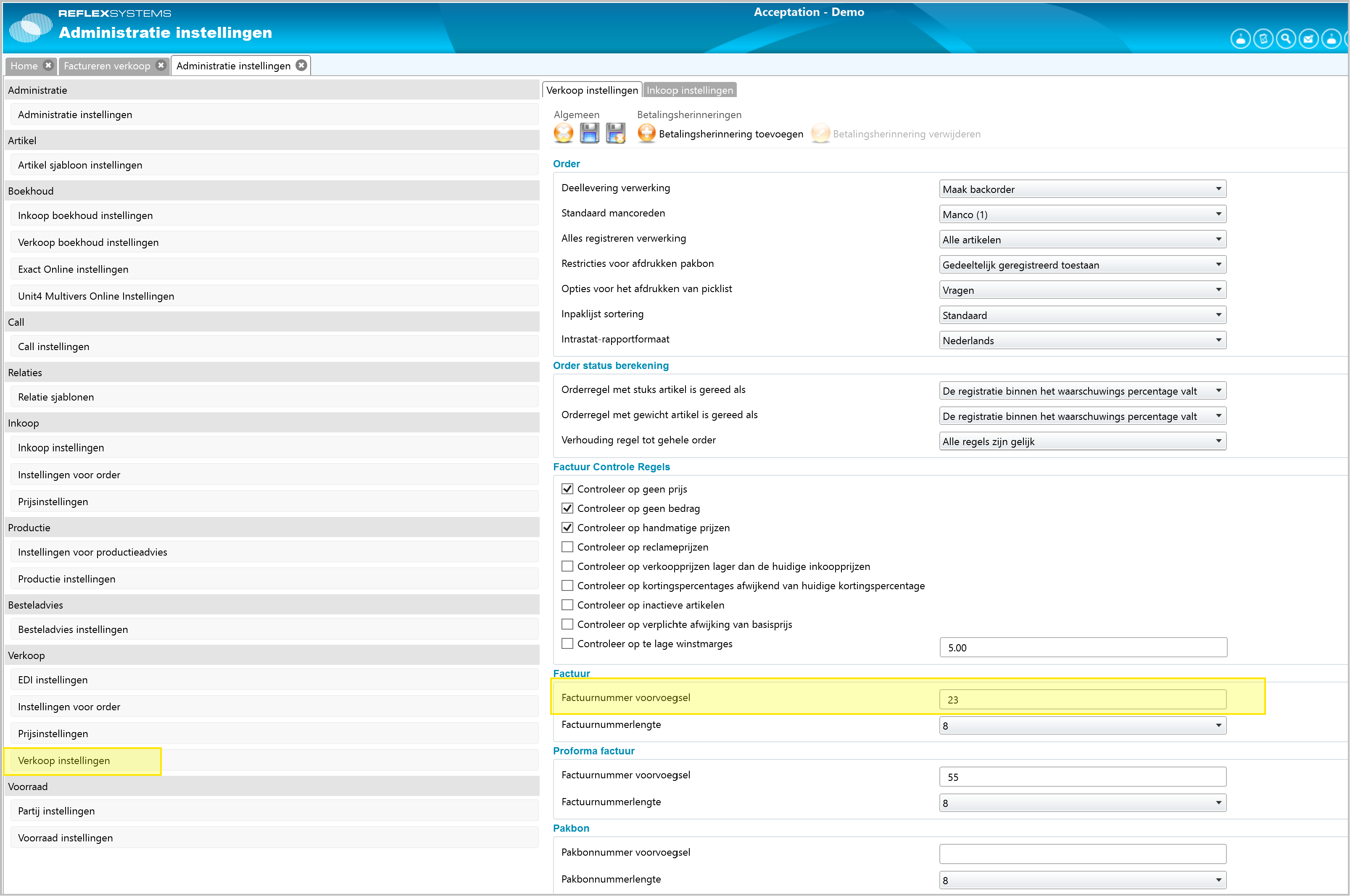Click the winstmarges percentage field showing 5.00

[x=1082, y=648]
